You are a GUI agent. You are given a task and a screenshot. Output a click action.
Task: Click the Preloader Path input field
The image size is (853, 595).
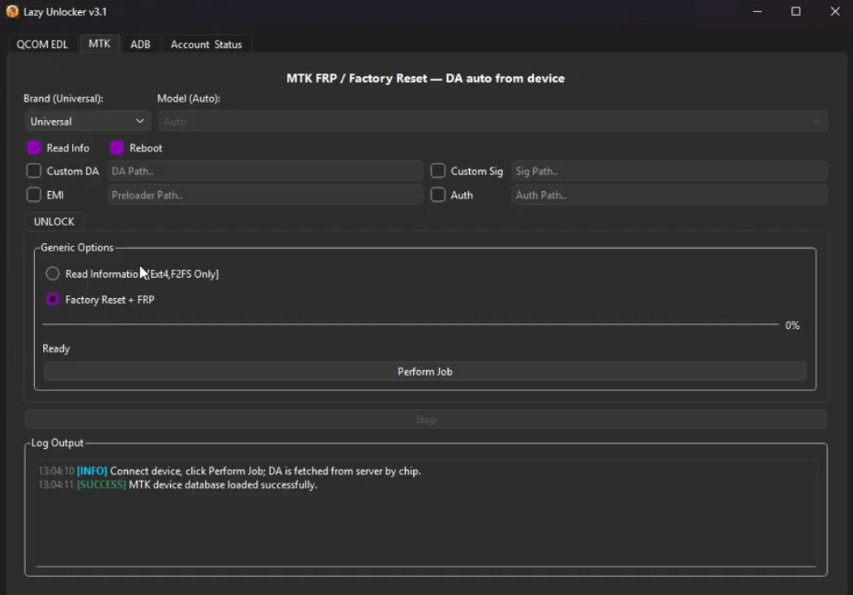point(265,195)
